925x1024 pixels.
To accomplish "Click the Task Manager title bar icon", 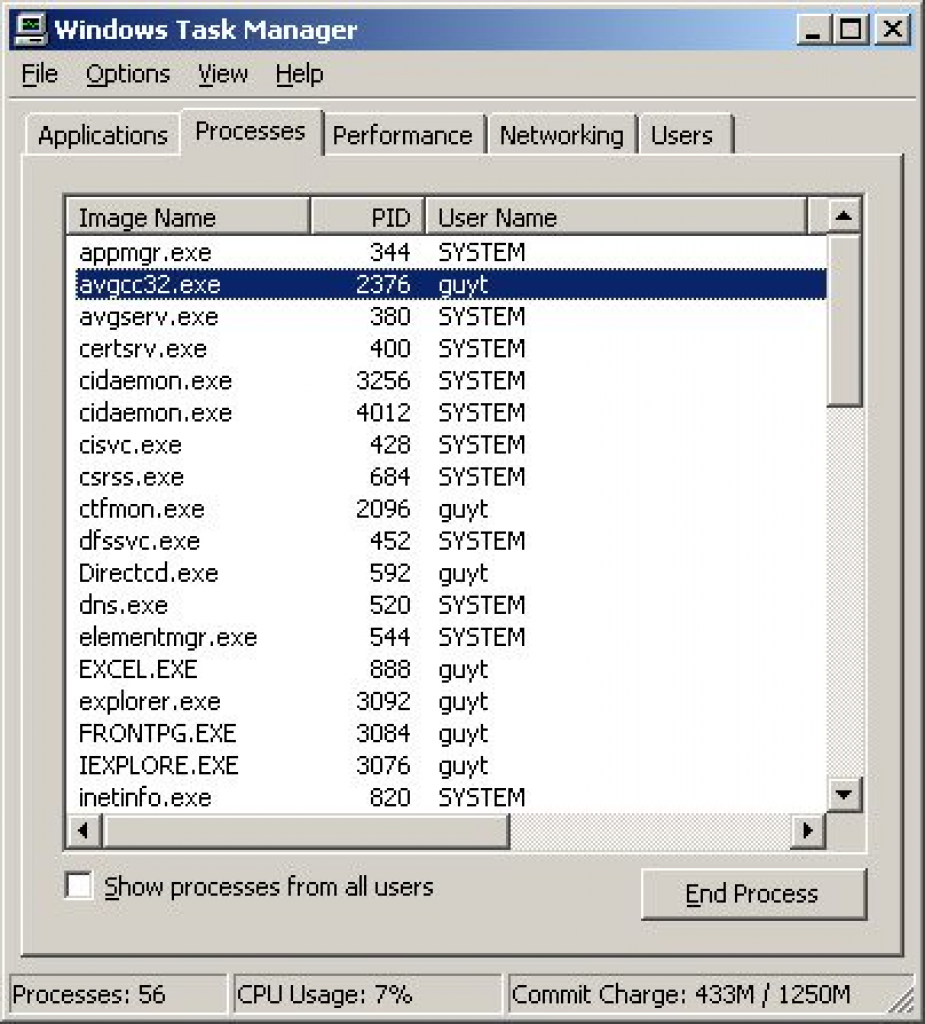I will click(x=30, y=30).
